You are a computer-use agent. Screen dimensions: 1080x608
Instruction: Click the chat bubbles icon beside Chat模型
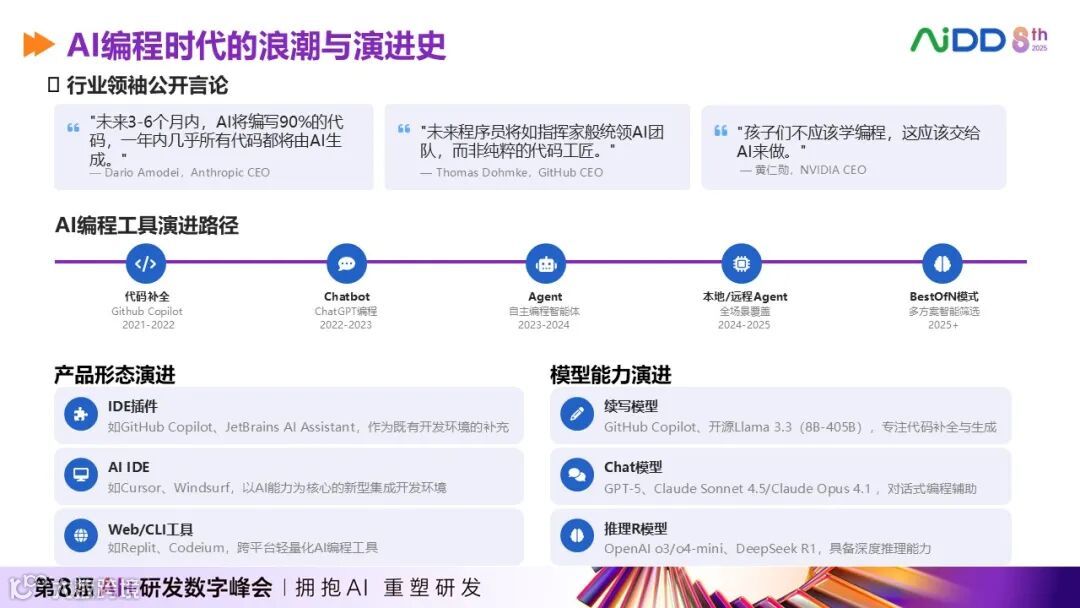(x=577, y=475)
